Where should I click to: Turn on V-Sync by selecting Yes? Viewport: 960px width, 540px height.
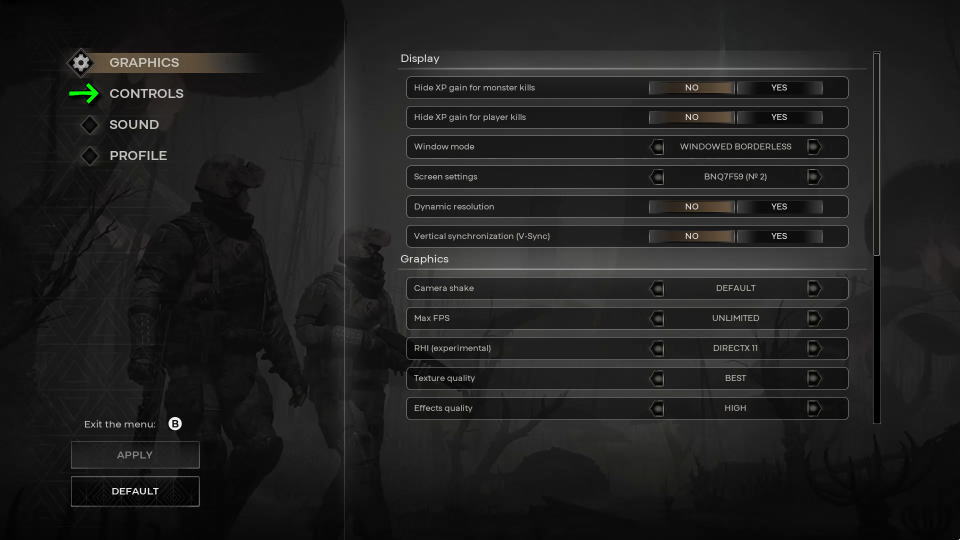click(779, 236)
